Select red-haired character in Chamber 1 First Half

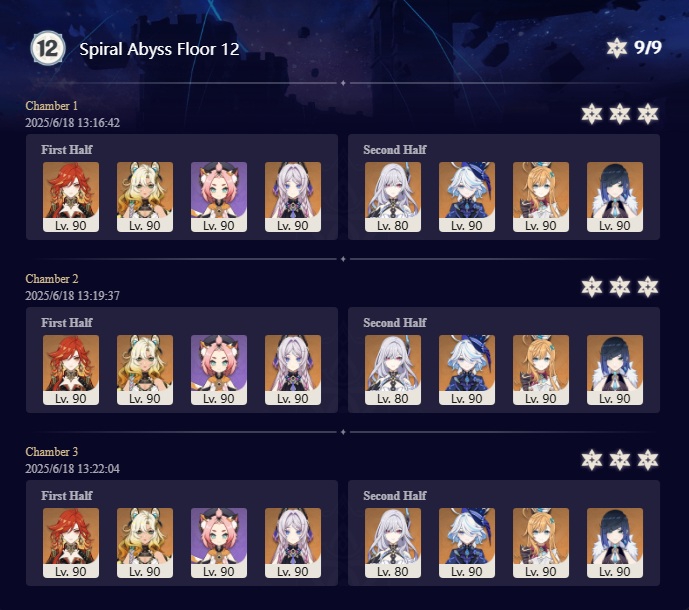tap(71, 197)
